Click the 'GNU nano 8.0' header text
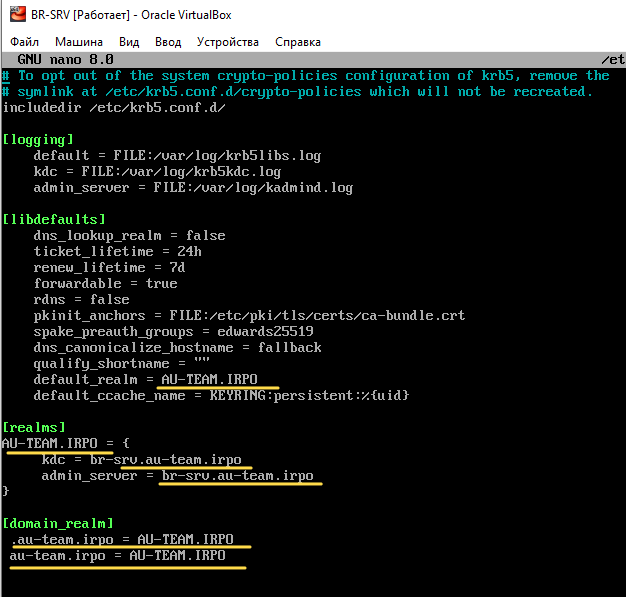 point(65,60)
